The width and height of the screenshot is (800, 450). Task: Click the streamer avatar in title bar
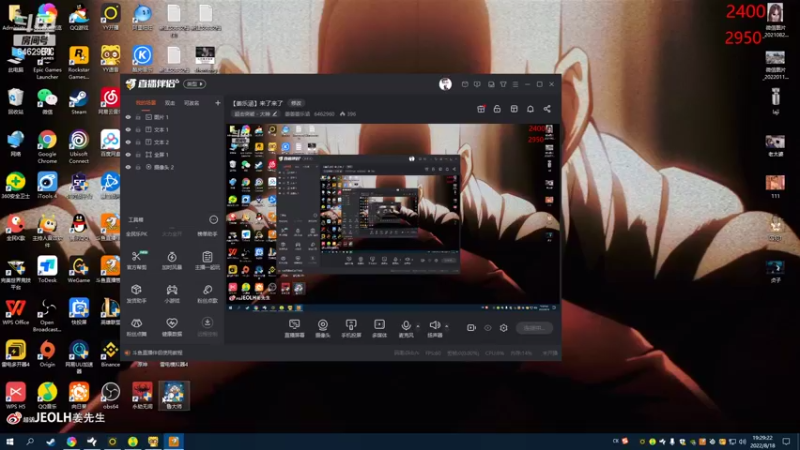[x=445, y=84]
